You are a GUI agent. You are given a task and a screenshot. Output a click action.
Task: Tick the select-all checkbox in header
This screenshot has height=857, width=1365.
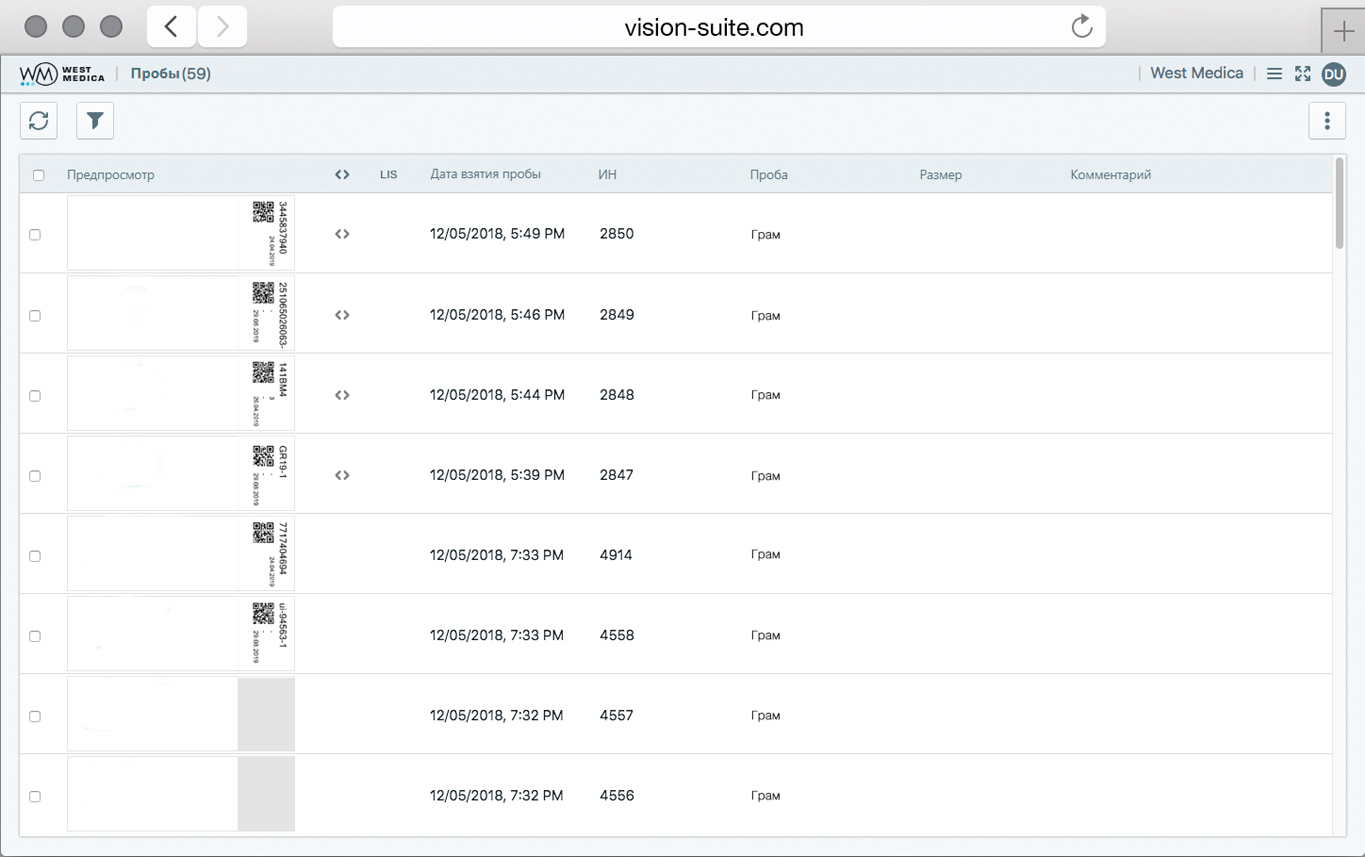(x=39, y=175)
